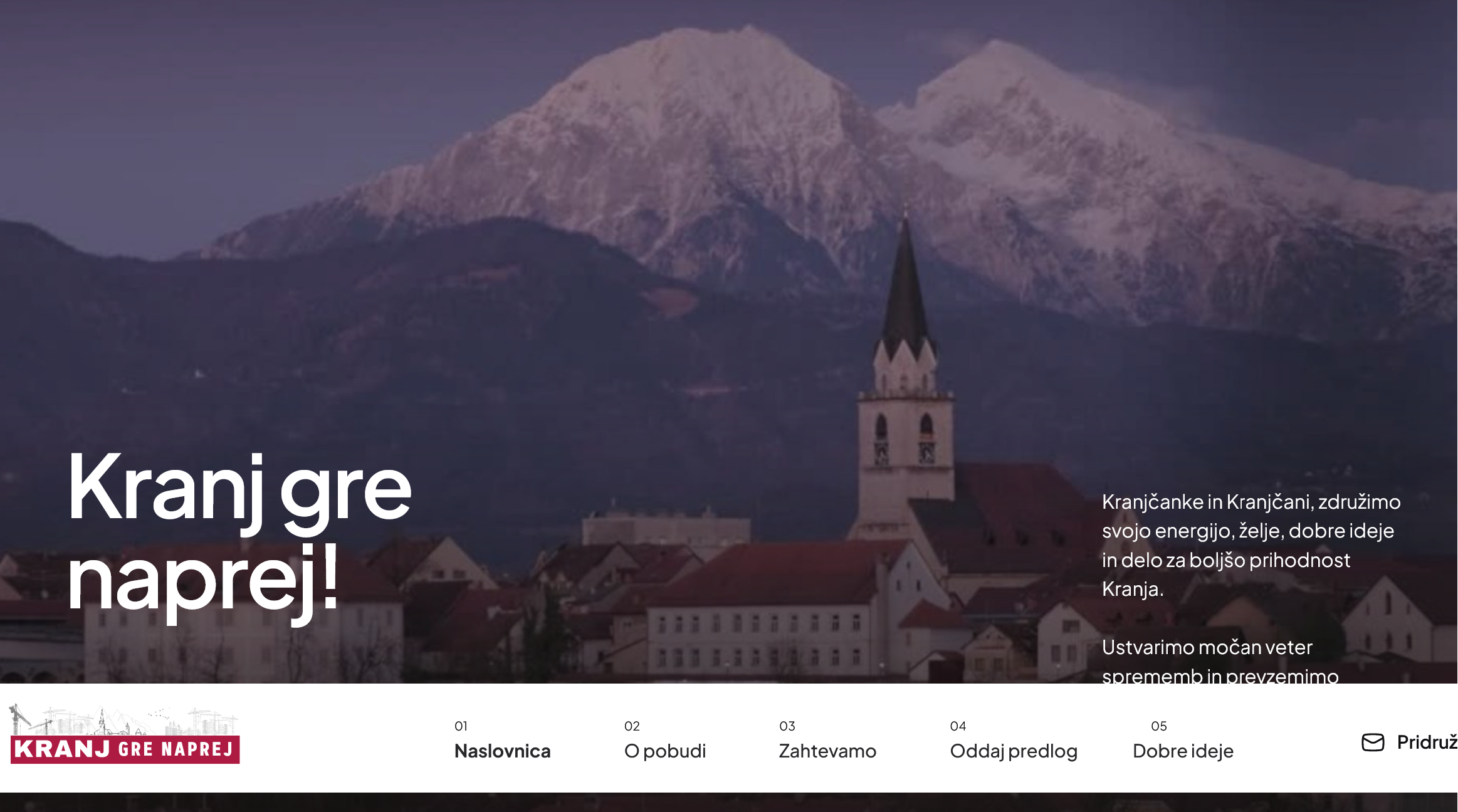Go to the O pobudi page
The image size is (1458, 812).
point(664,751)
